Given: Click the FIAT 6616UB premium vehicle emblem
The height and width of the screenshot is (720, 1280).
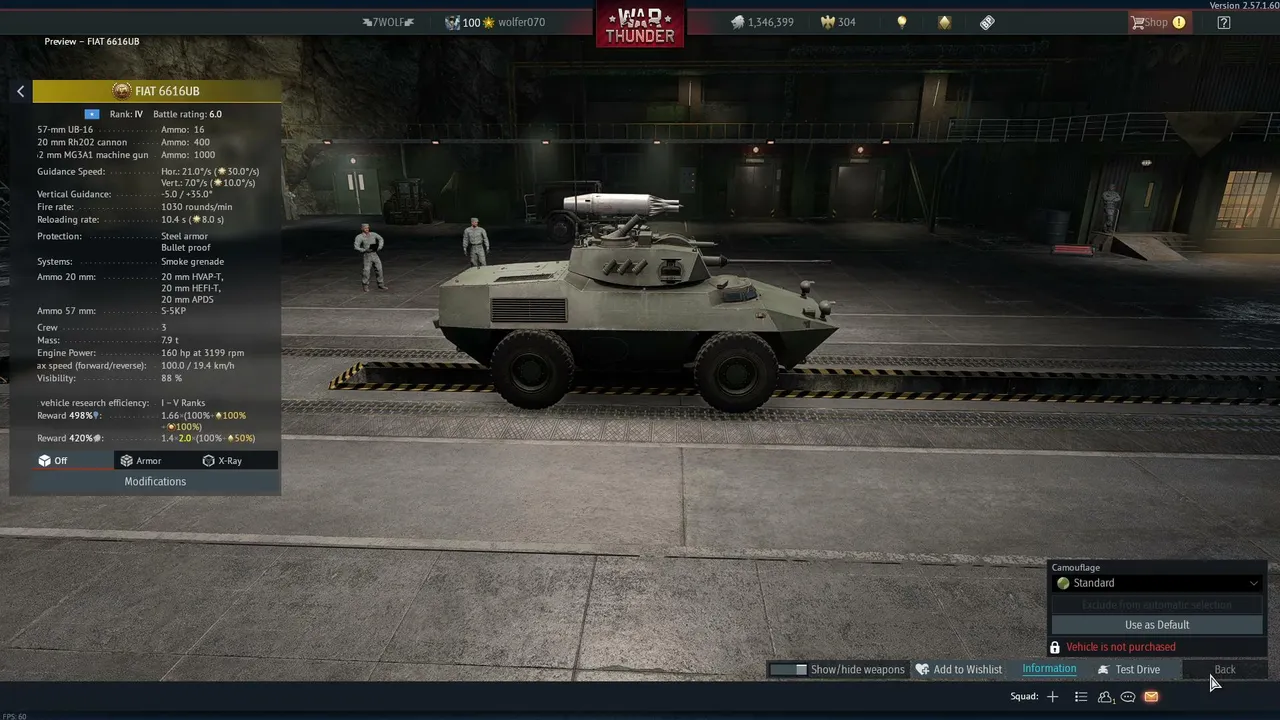Looking at the screenshot, I should click(x=122, y=91).
